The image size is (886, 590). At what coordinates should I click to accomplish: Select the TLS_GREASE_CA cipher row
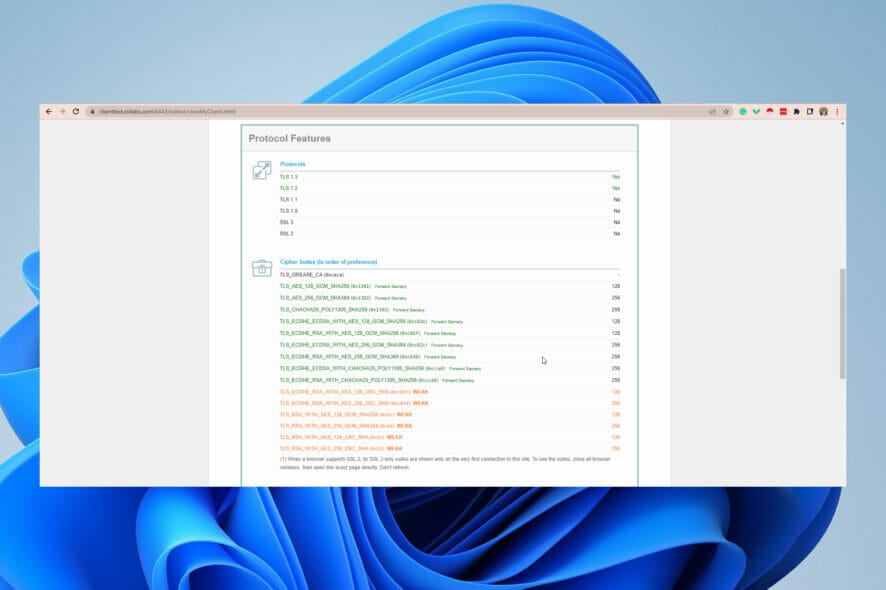tap(450, 275)
